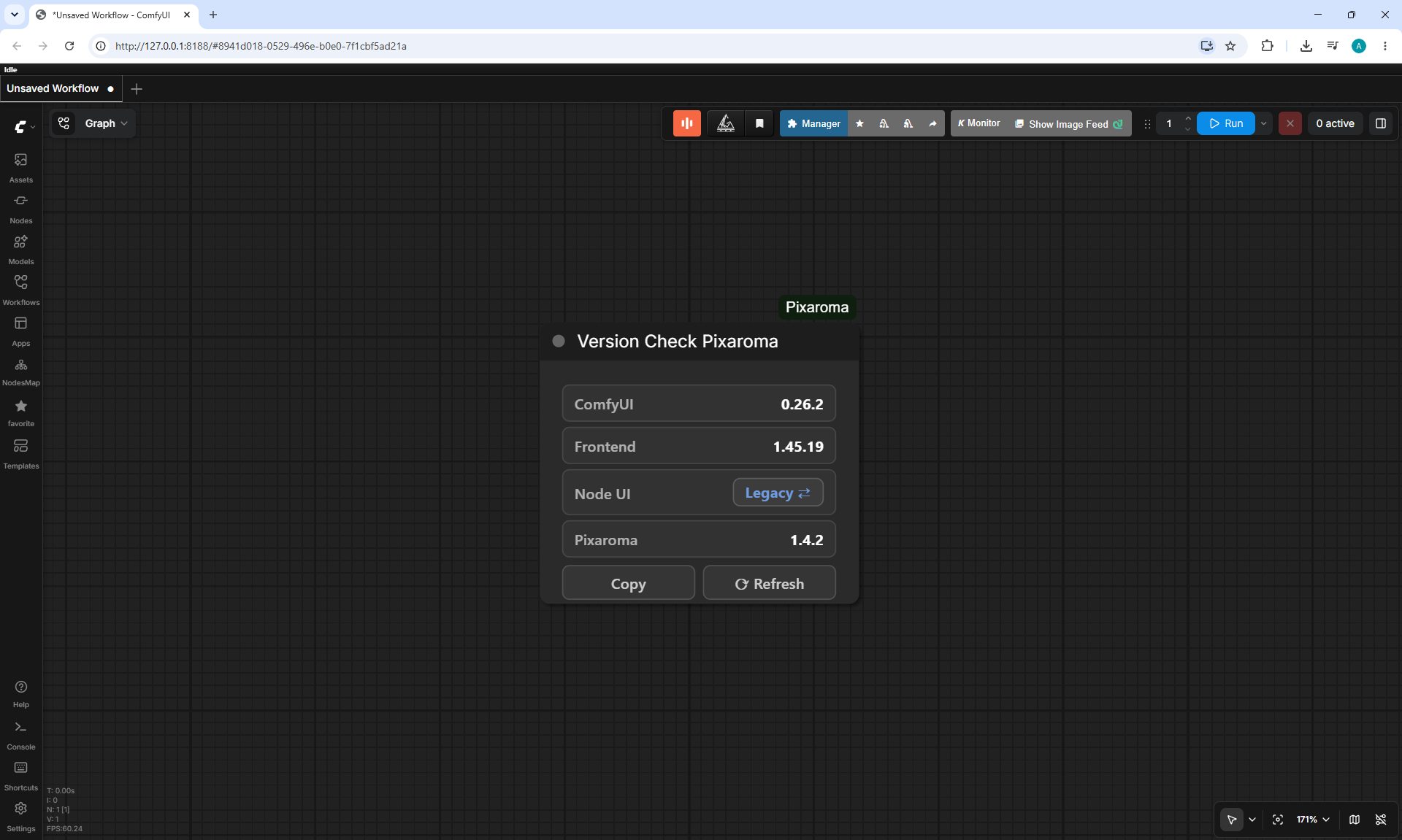Open the Run options dropdown arrow
Image resolution: width=1402 pixels, height=840 pixels.
coord(1264,123)
